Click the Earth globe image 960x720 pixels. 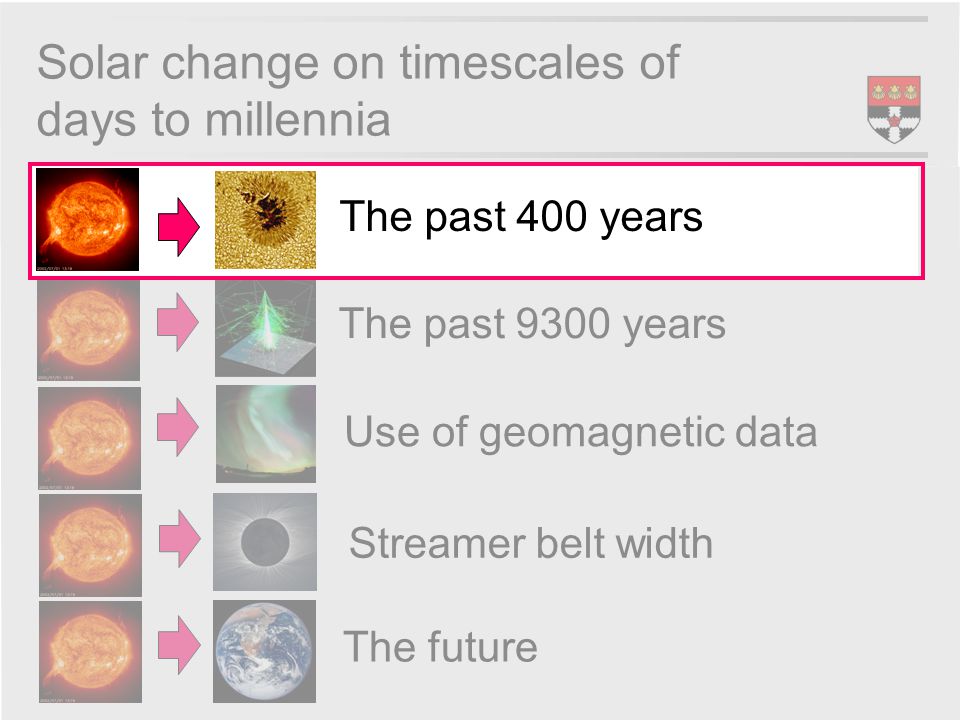coord(264,651)
